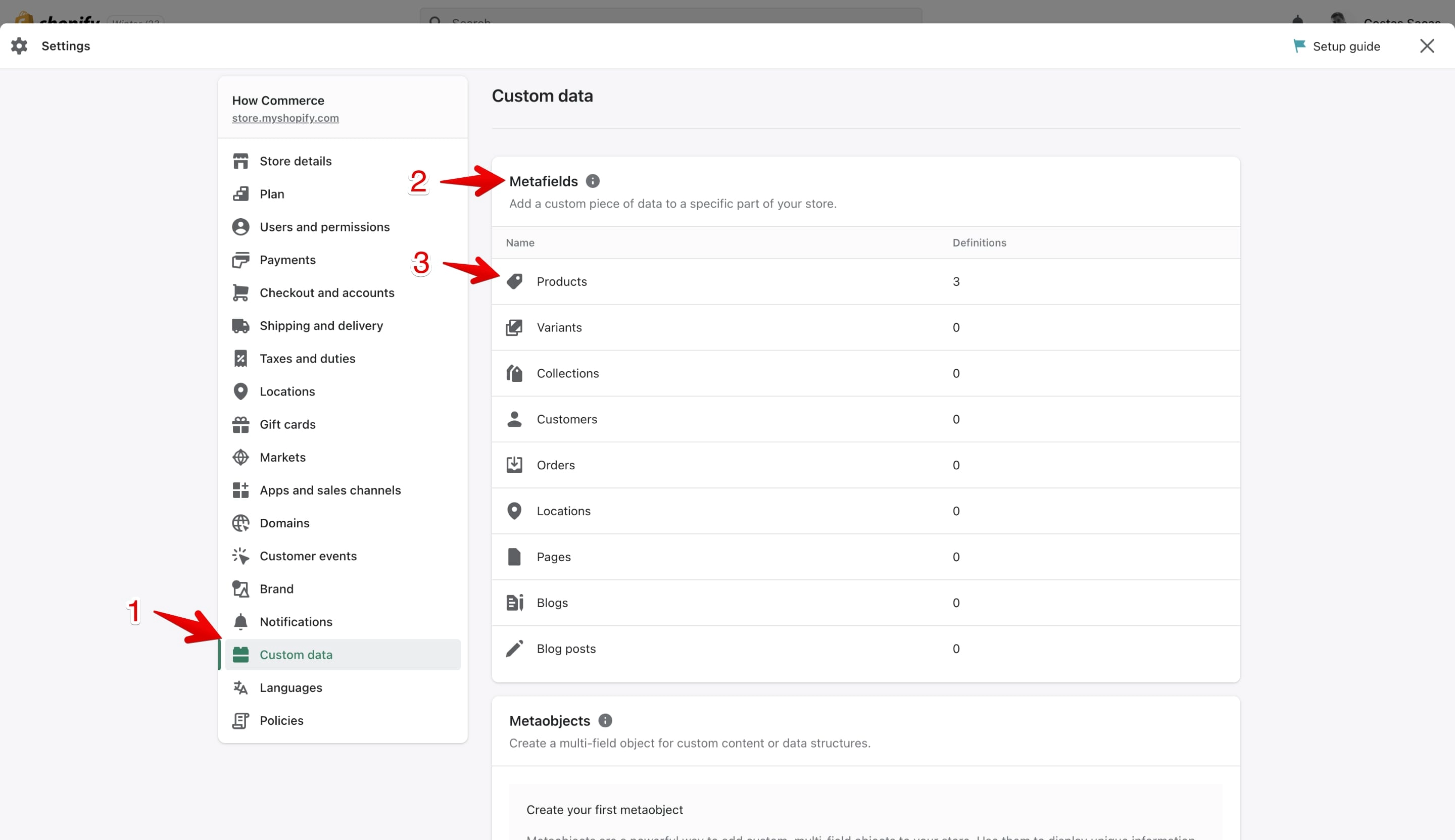Click the Policies document icon

pyautogui.click(x=240, y=721)
